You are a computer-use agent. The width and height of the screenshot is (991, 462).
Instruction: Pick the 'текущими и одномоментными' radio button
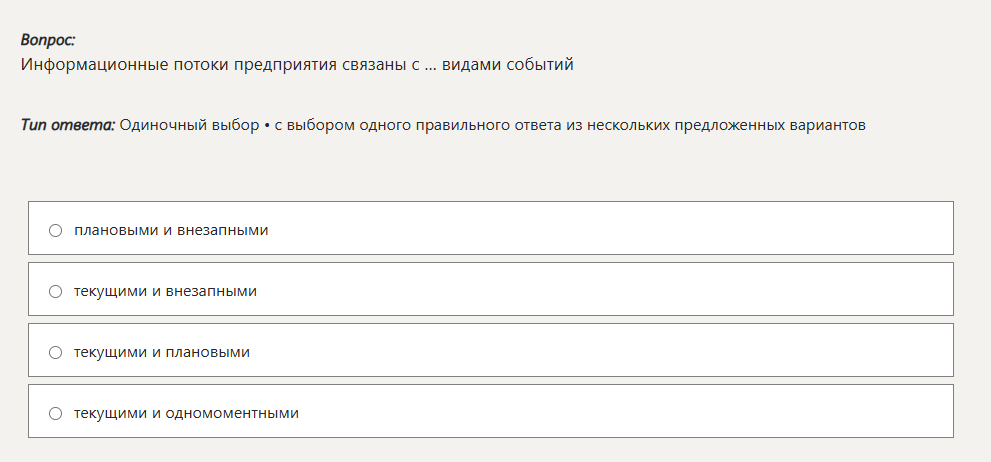(56, 413)
